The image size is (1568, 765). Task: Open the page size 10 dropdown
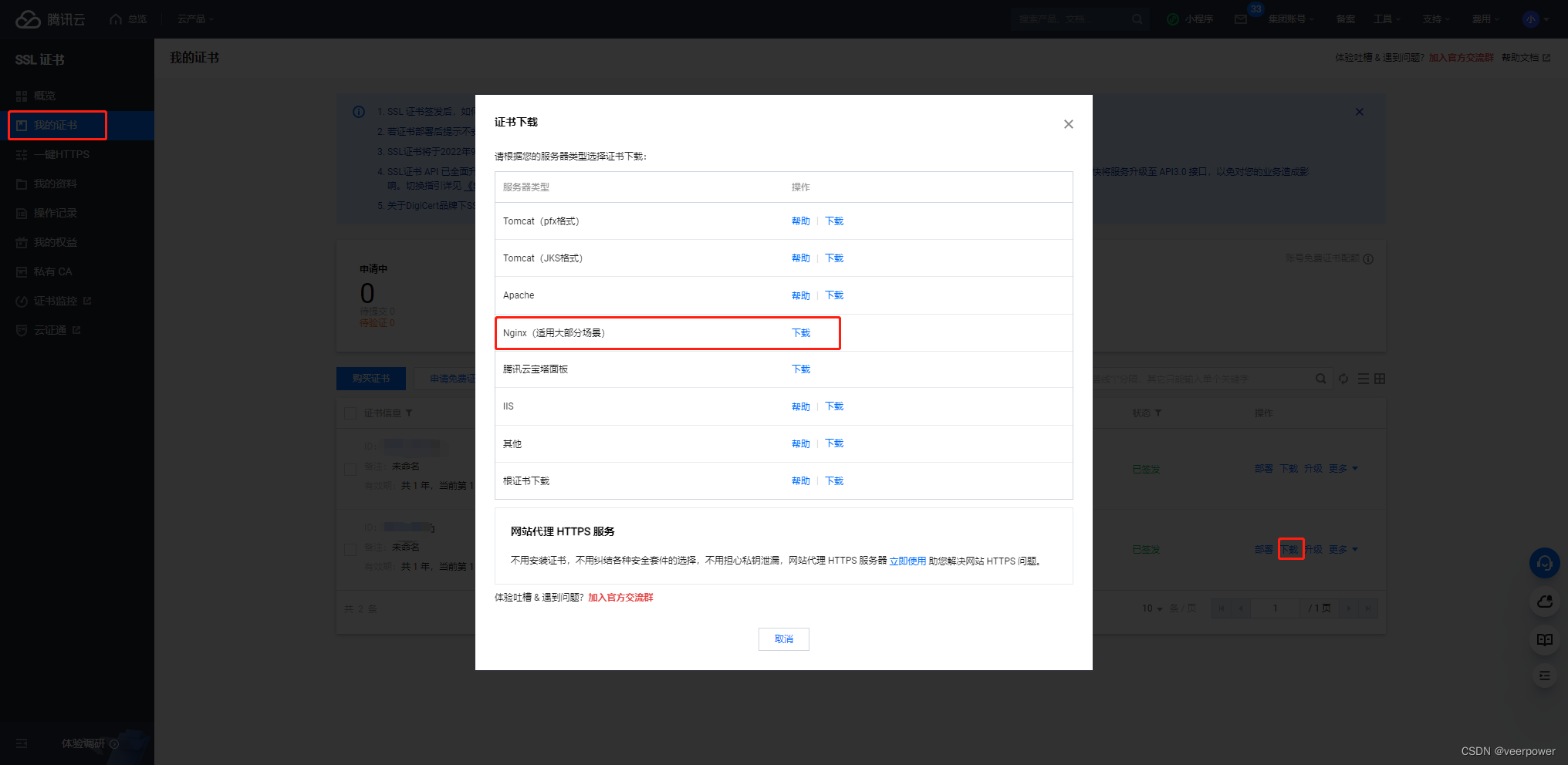pos(1152,608)
